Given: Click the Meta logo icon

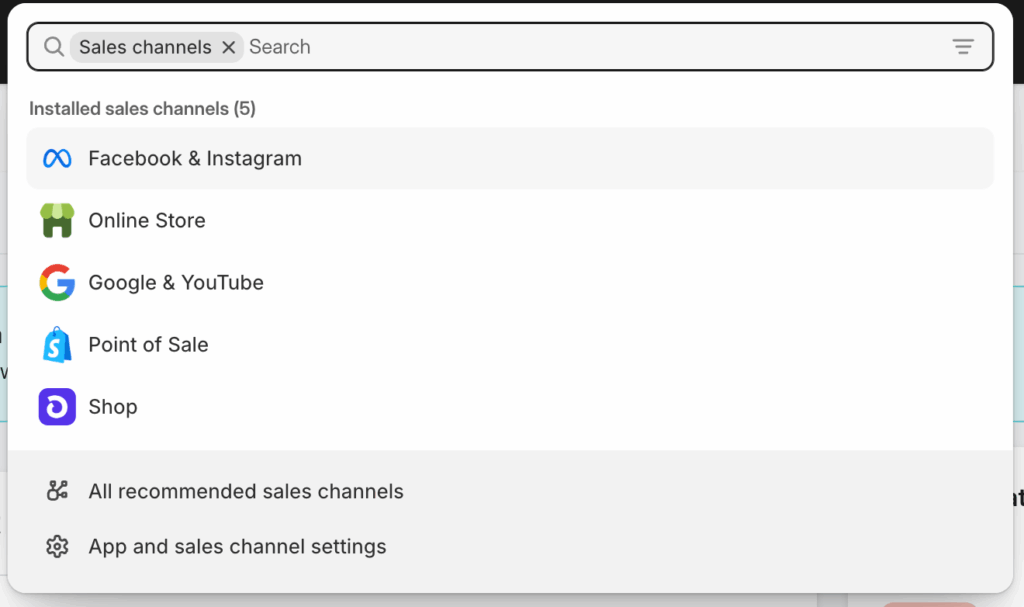Looking at the screenshot, I should tap(57, 159).
